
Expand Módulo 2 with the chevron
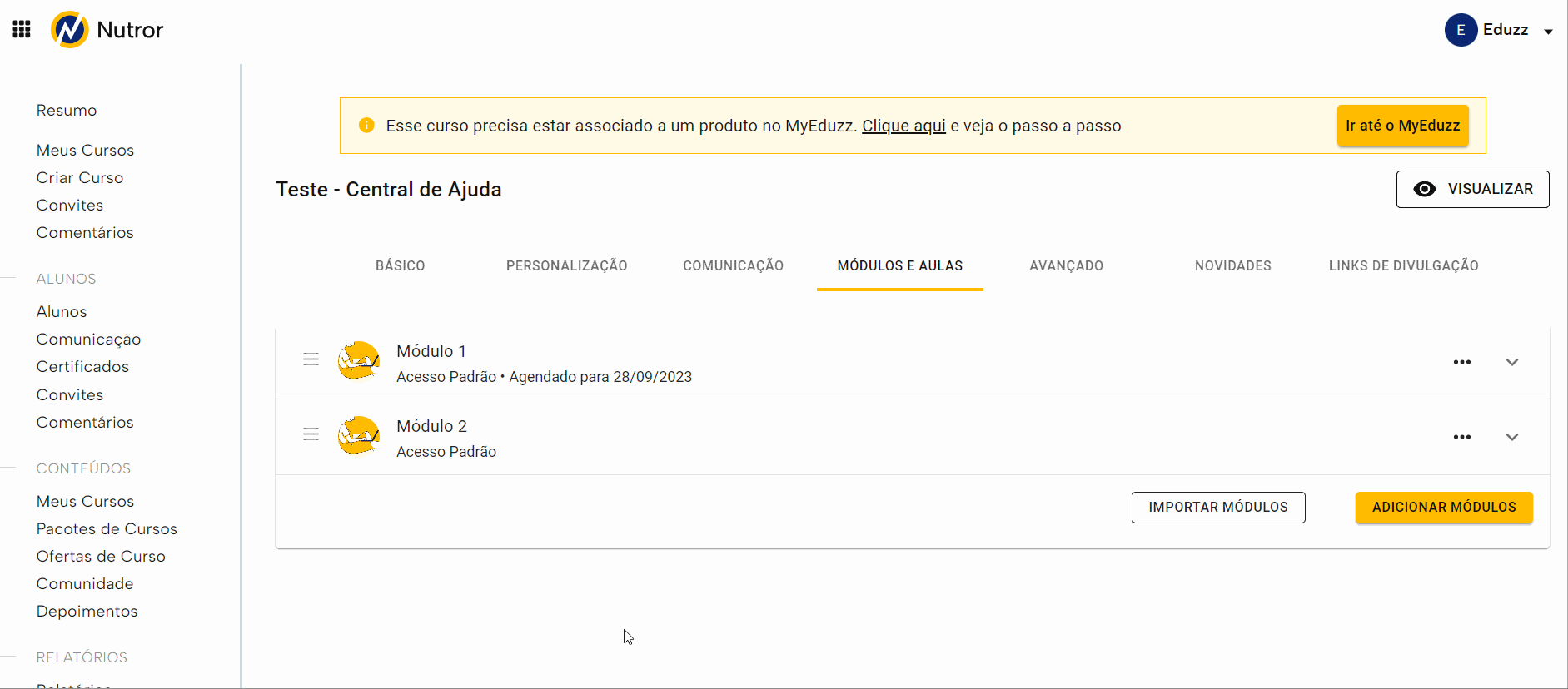pos(1512,437)
